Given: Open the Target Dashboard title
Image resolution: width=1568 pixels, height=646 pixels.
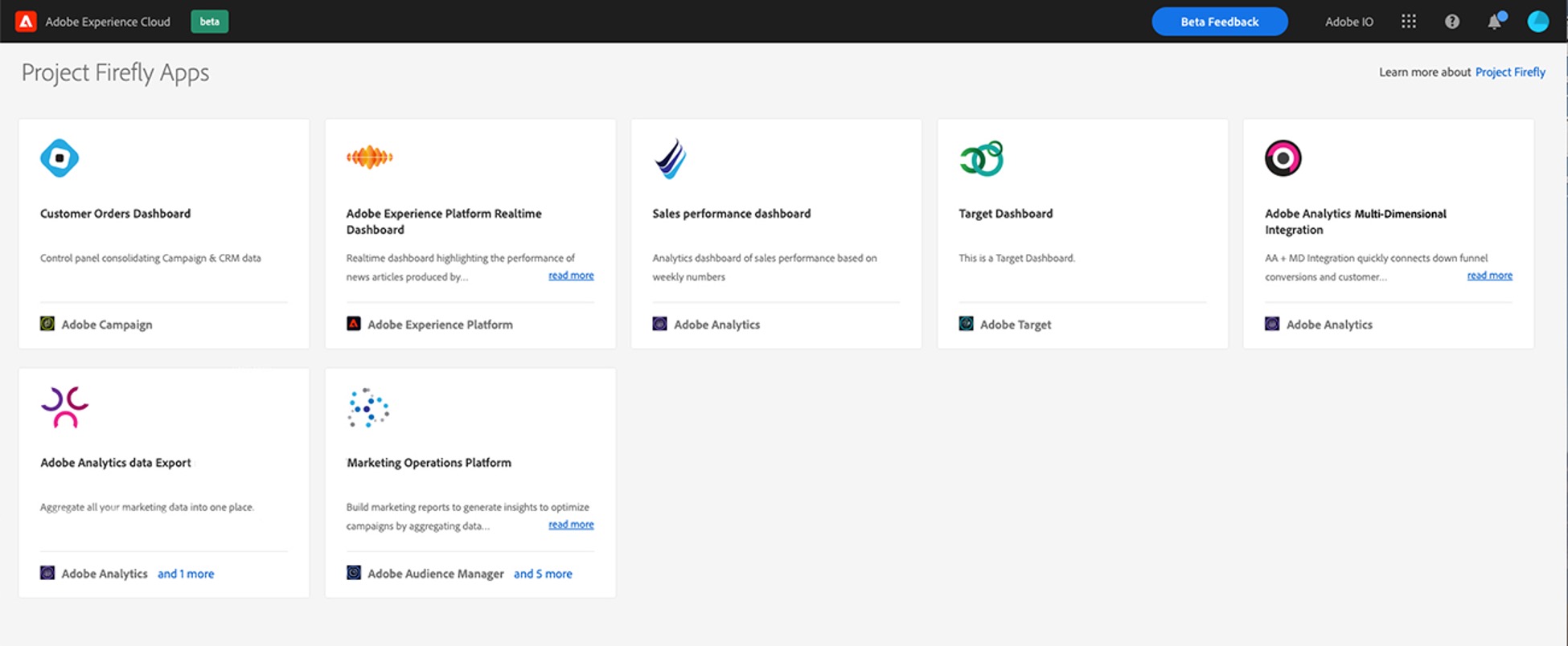Looking at the screenshot, I should click(x=1005, y=214).
